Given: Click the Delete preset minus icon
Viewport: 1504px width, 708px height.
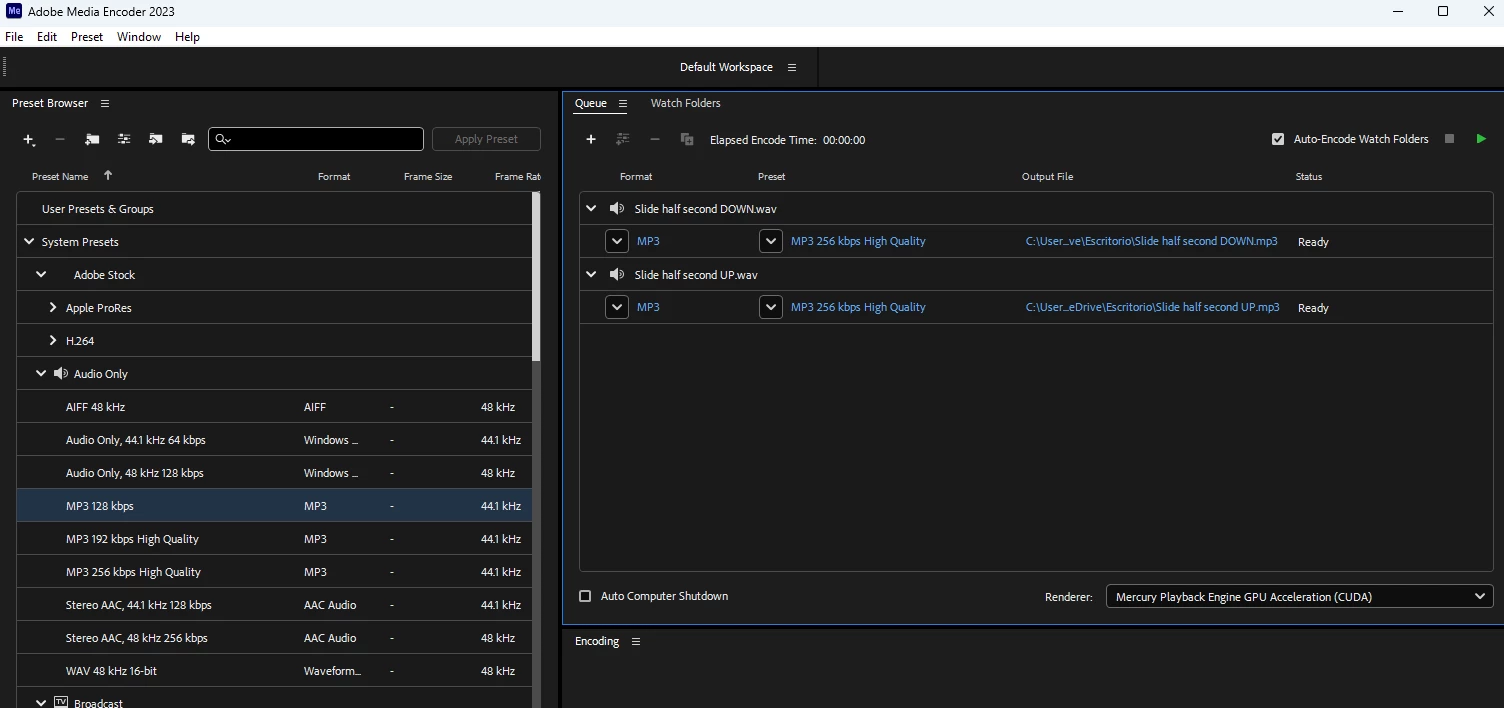Looking at the screenshot, I should click(x=60, y=140).
